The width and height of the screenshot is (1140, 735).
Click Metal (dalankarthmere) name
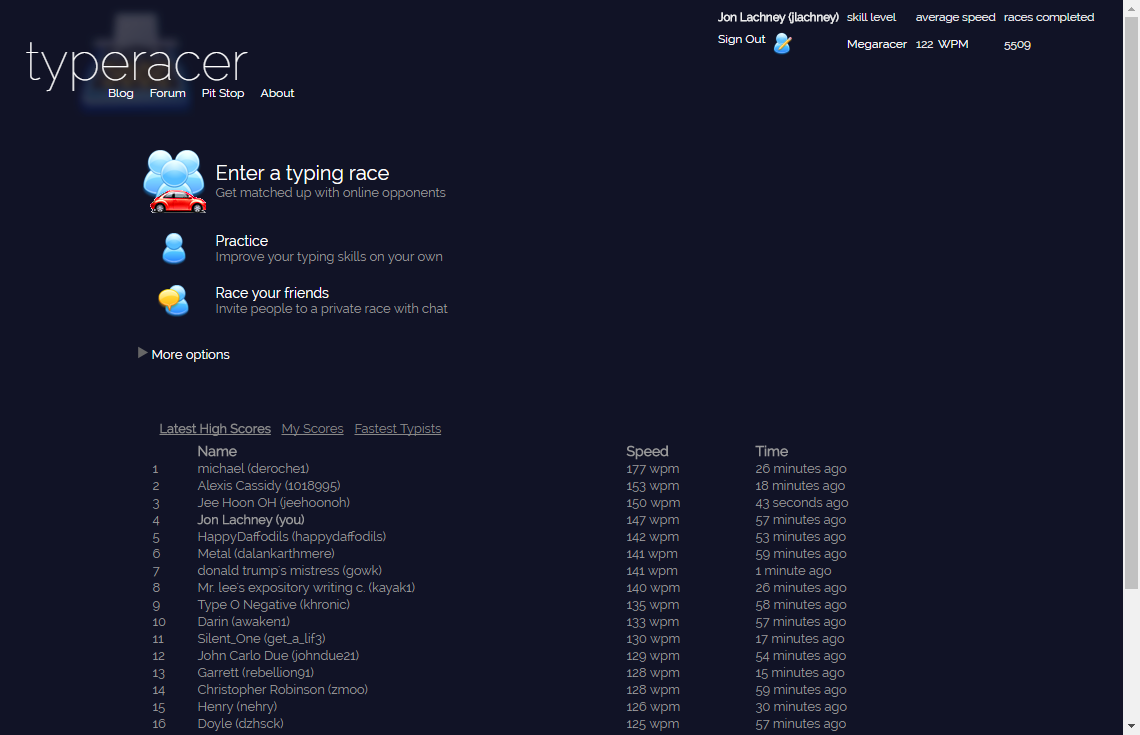pos(266,554)
